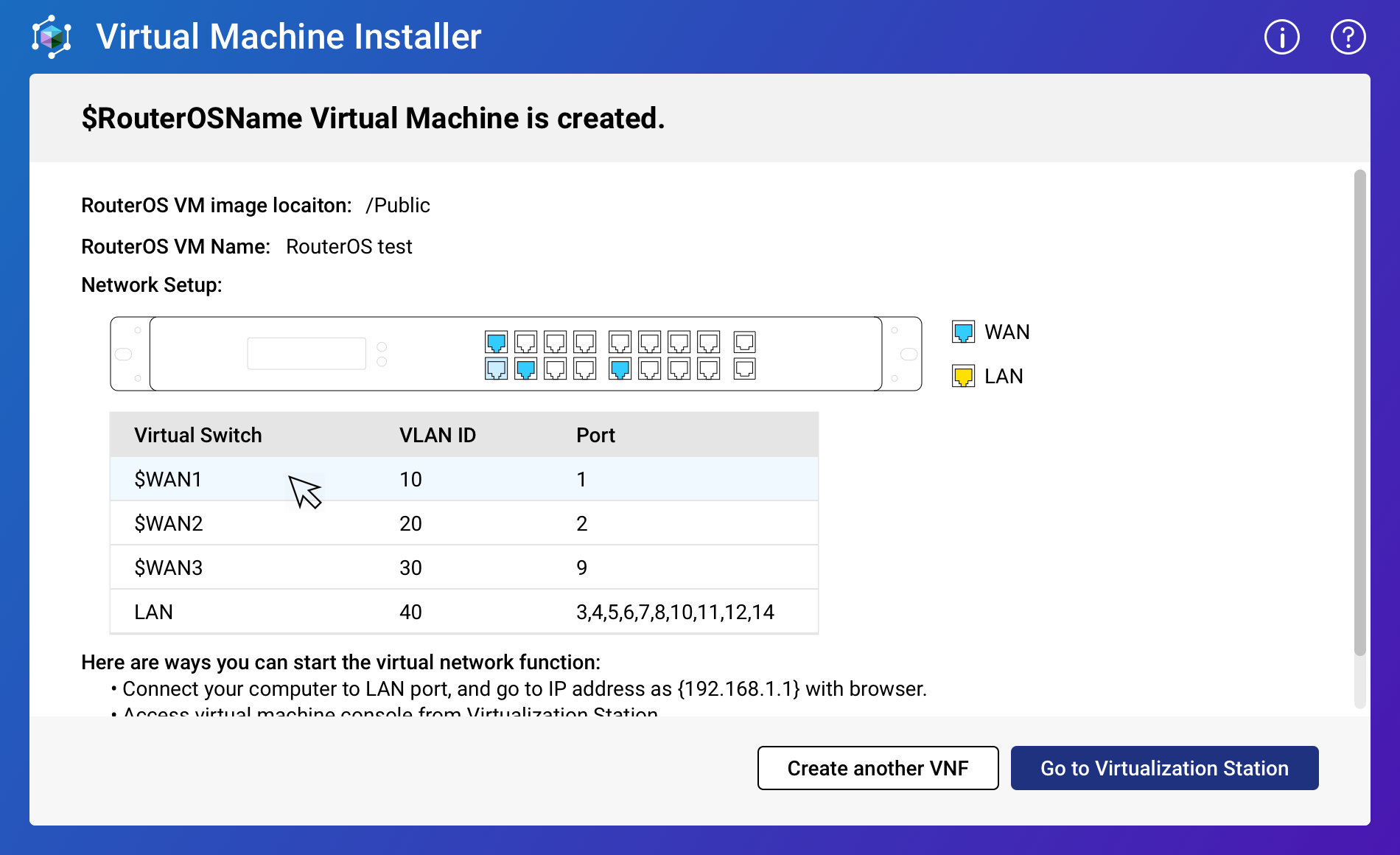Click the blue WAN port right of the light-blue port
This screenshot has height=855, width=1400.
click(526, 369)
